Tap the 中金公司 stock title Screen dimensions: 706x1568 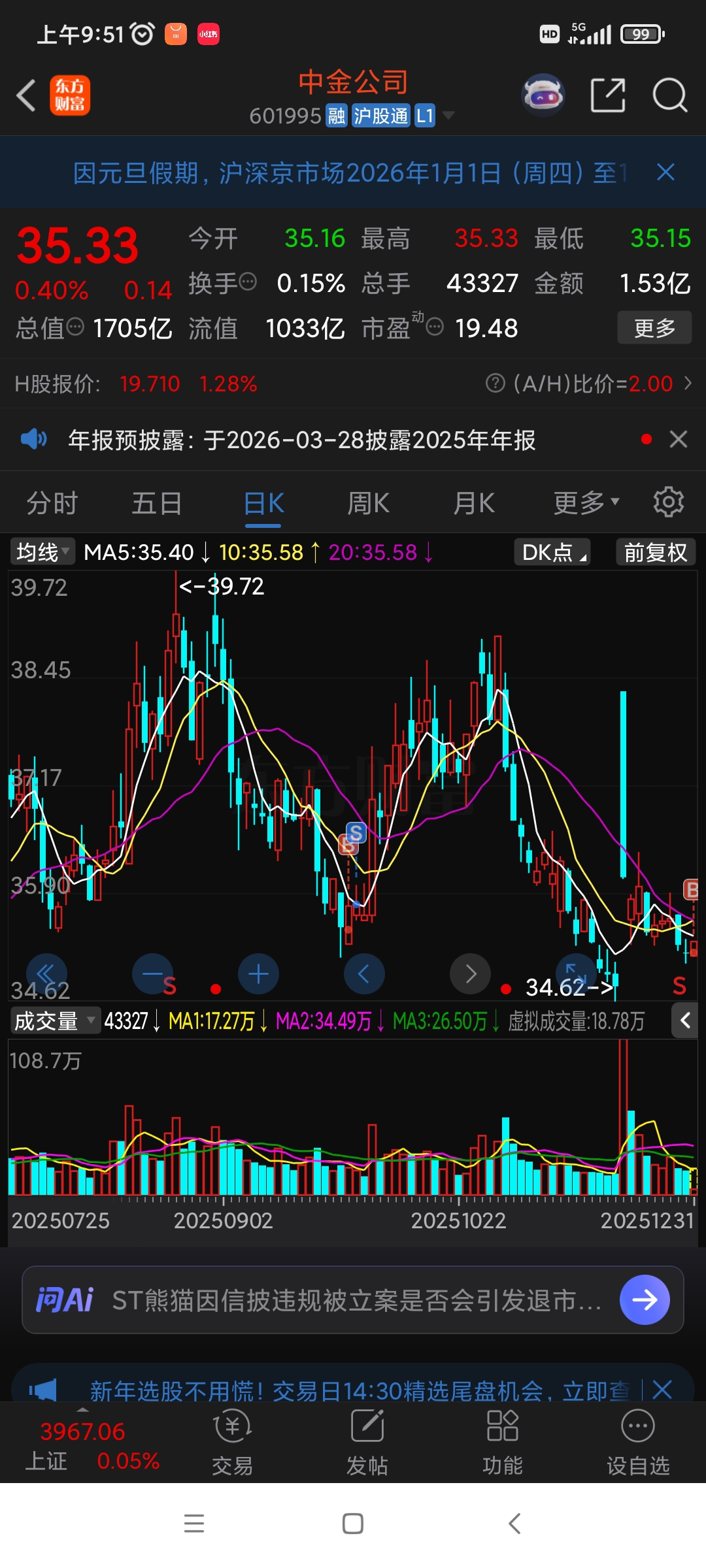tap(353, 82)
